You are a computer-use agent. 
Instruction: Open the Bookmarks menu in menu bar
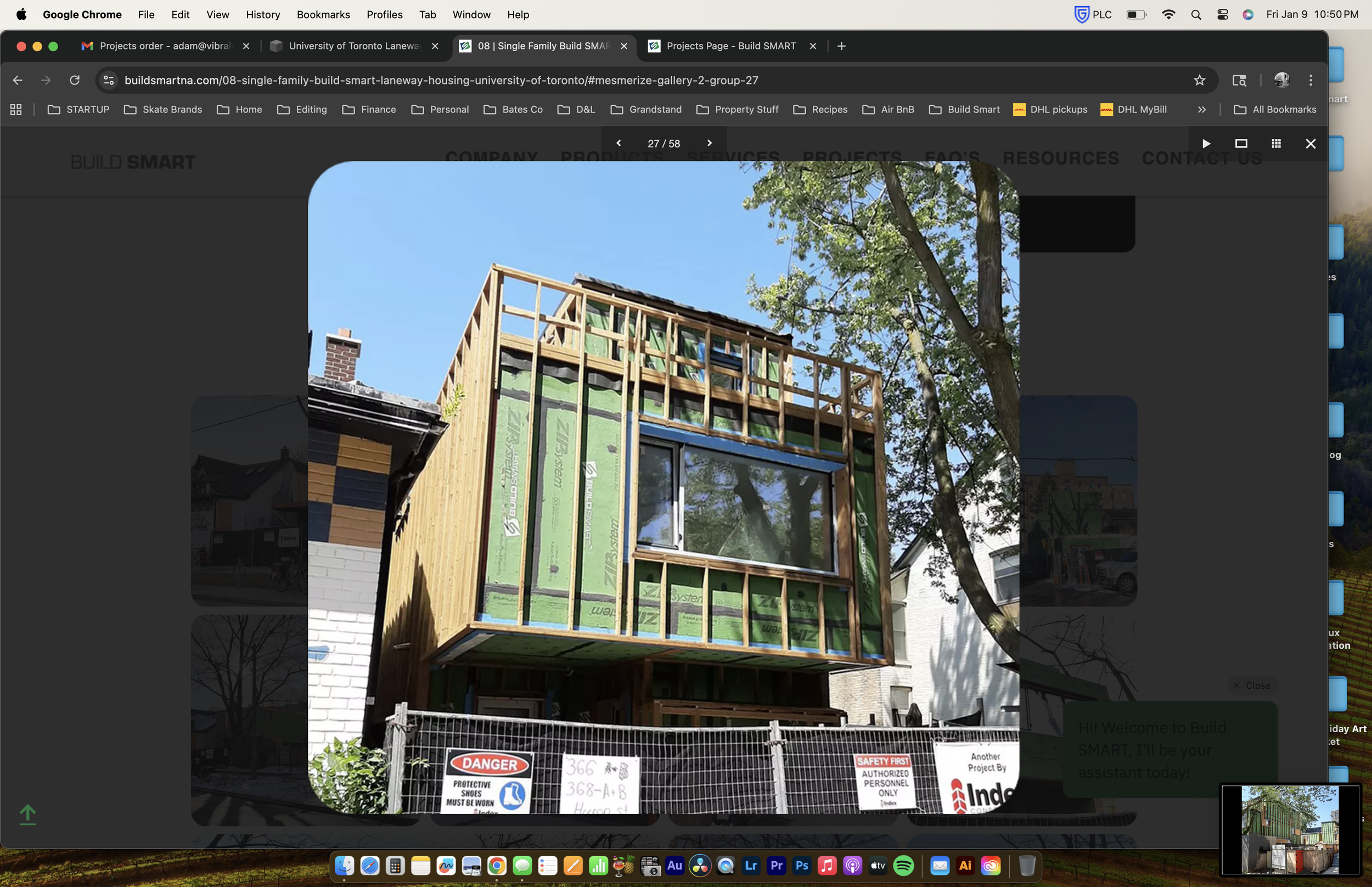click(x=323, y=14)
